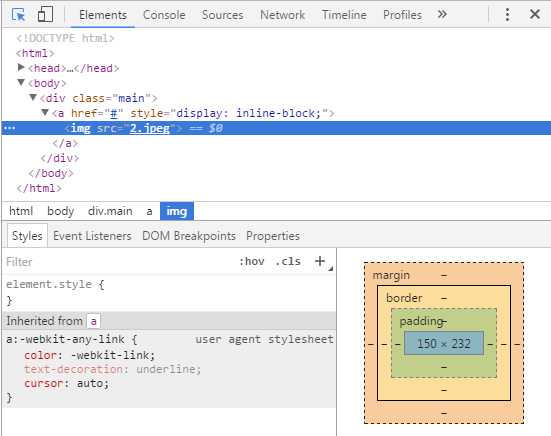Switch to the Event Listeners tab
The height and width of the screenshot is (436, 551).
coord(92,236)
